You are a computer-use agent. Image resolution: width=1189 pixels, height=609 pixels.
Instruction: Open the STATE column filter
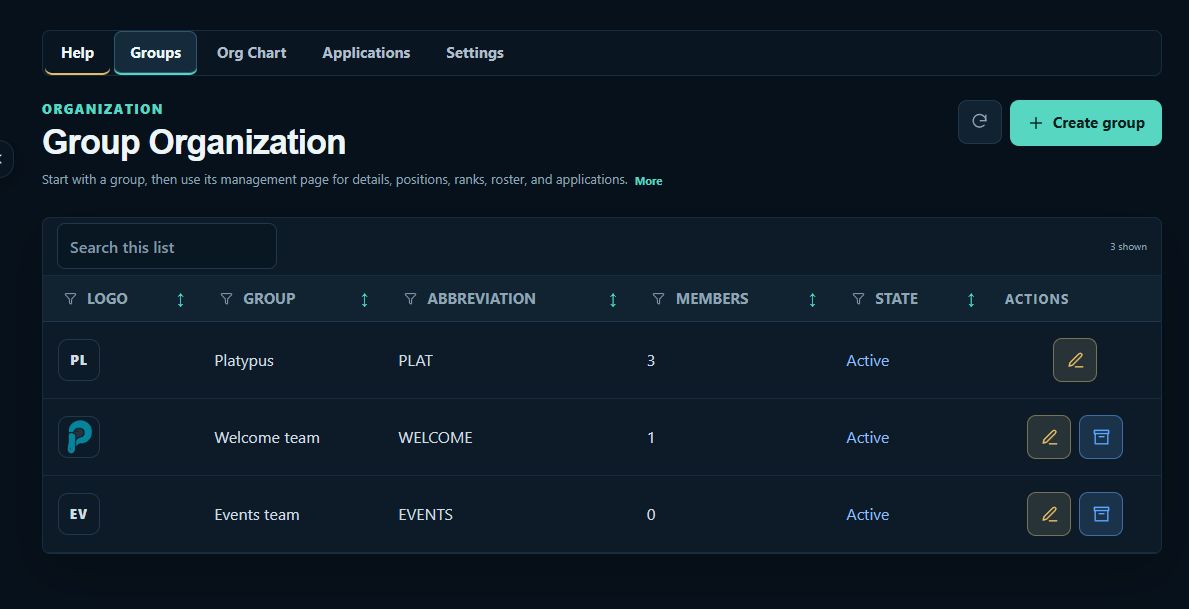tap(858, 299)
